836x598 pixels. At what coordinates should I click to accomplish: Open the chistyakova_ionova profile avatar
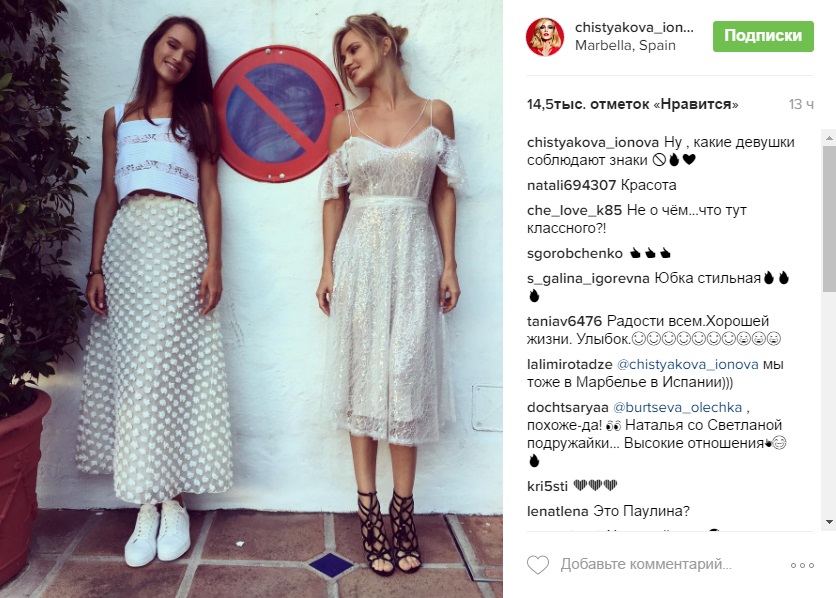coord(545,37)
